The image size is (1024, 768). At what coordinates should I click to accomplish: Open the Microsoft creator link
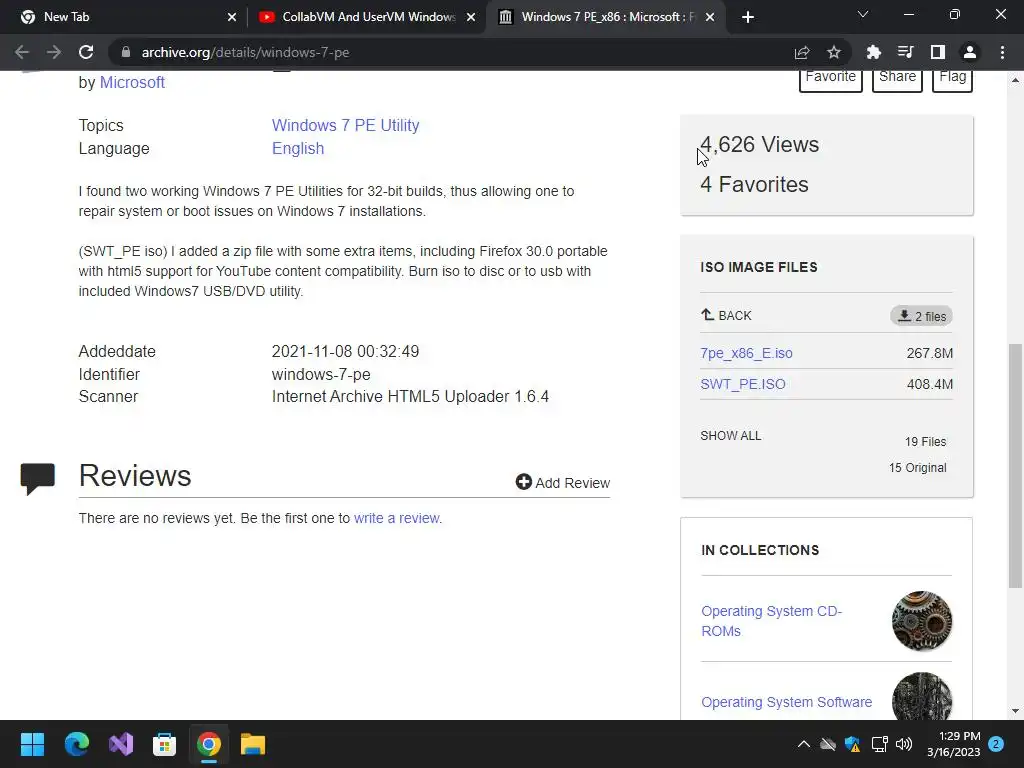click(132, 82)
